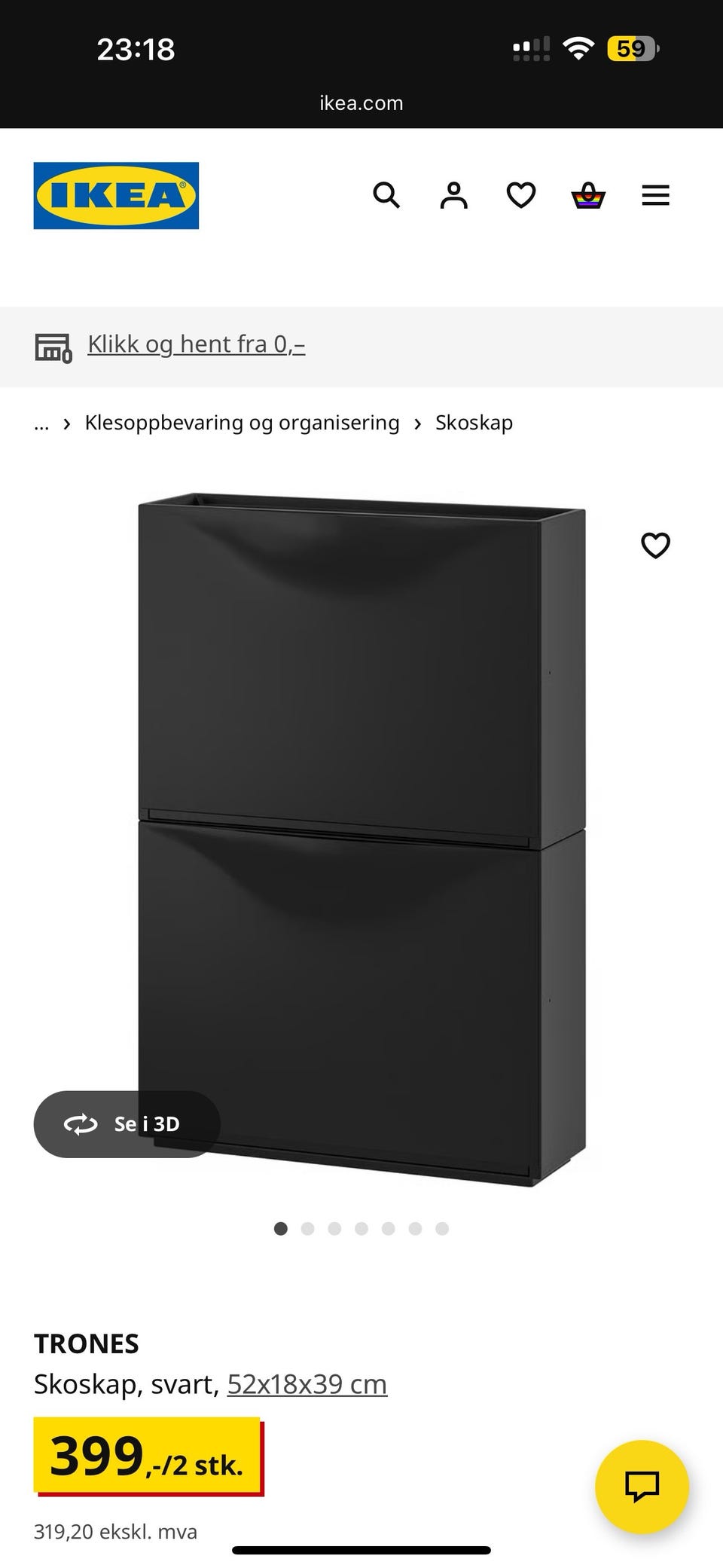723x1568 pixels.
Task: Tap the black TRONES product image
Action: point(361,839)
